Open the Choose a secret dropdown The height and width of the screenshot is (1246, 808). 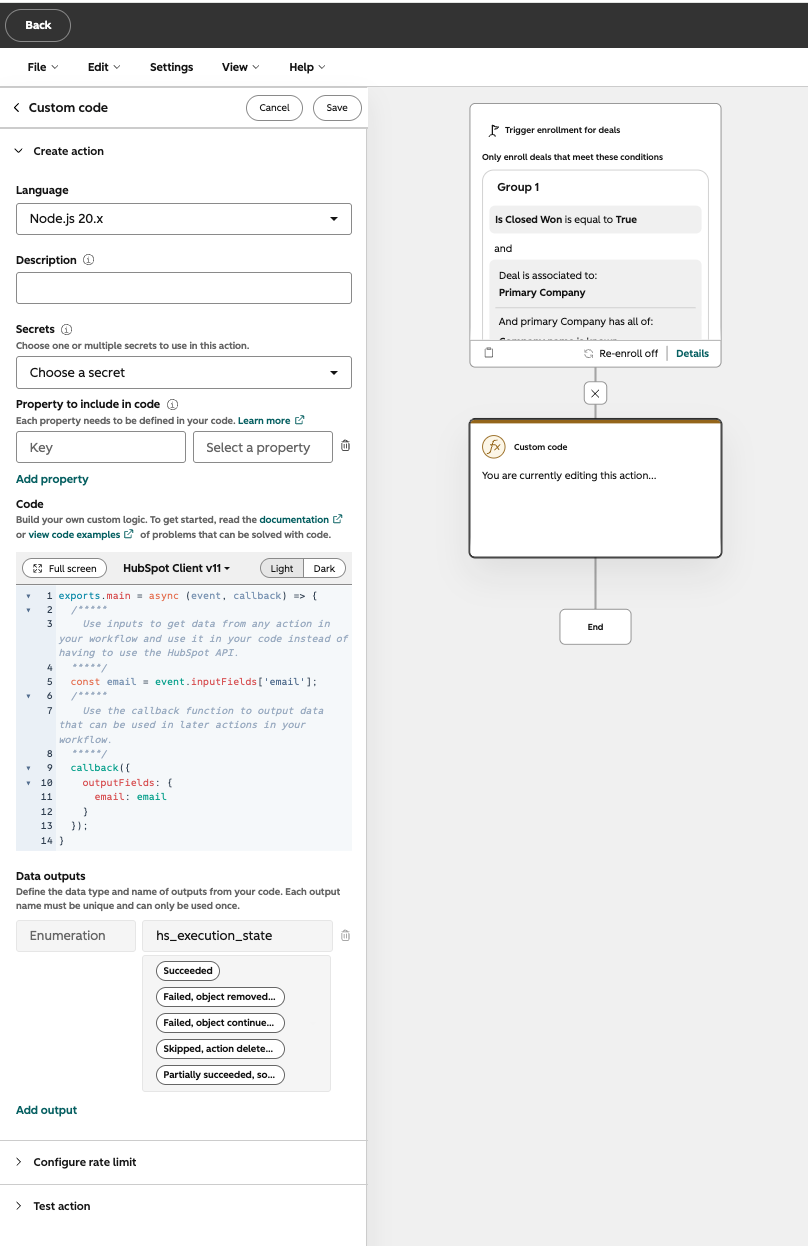pos(184,372)
